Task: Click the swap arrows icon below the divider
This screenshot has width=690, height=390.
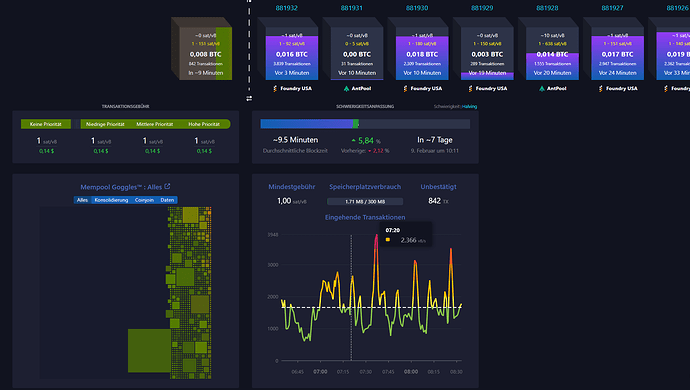Action: click(249, 99)
